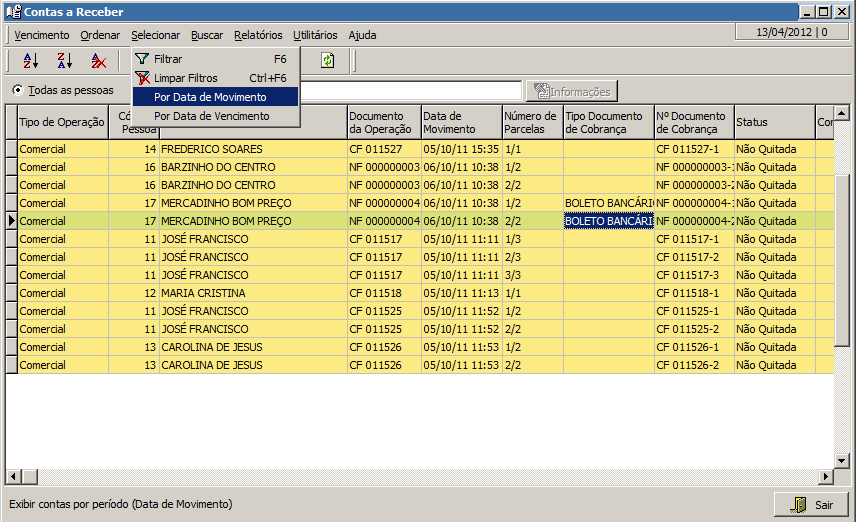Select the Todas as pessoas radio button
This screenshot has width=857, height=523.
[18, 90]
